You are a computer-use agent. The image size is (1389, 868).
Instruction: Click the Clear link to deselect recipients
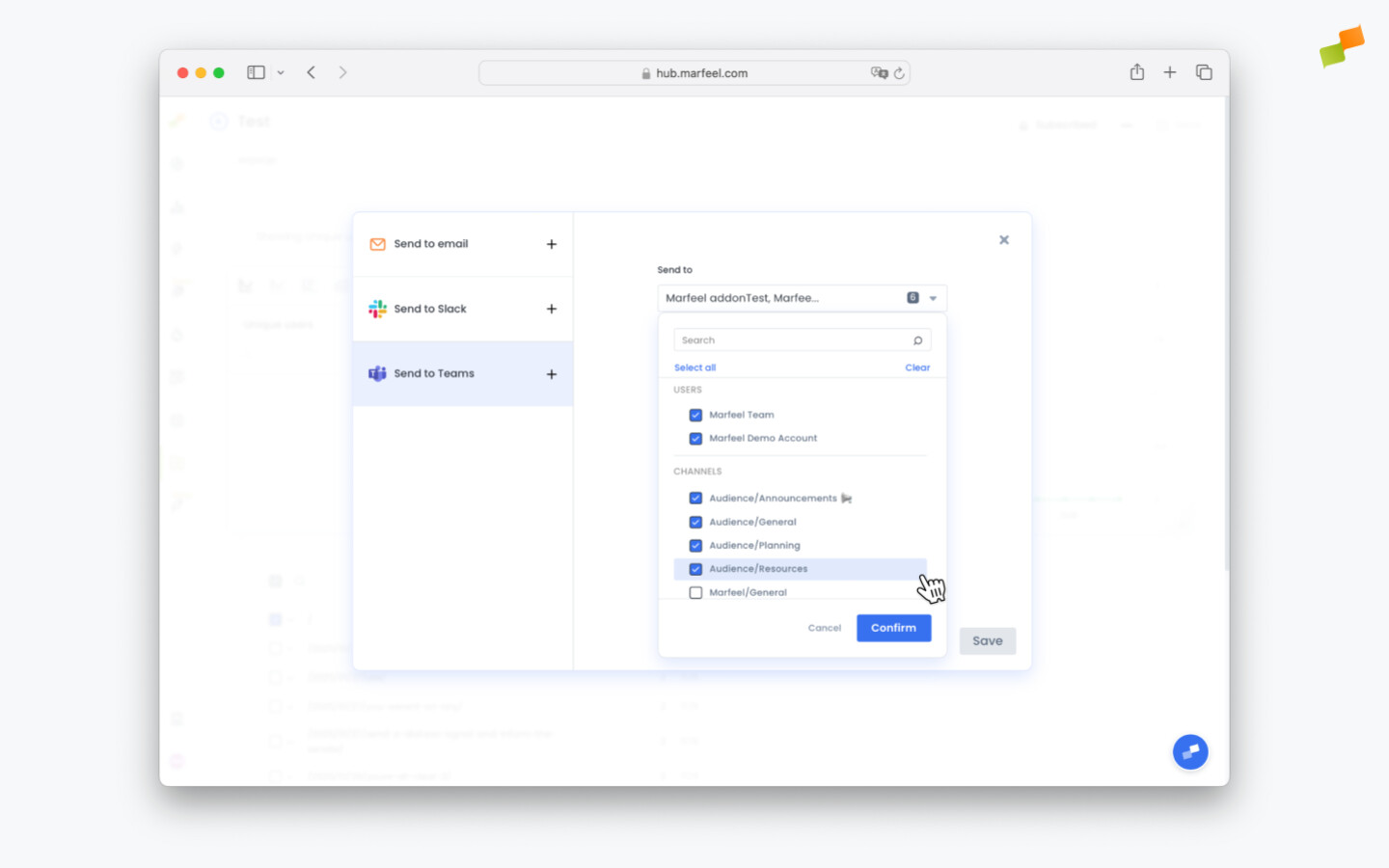916,367
